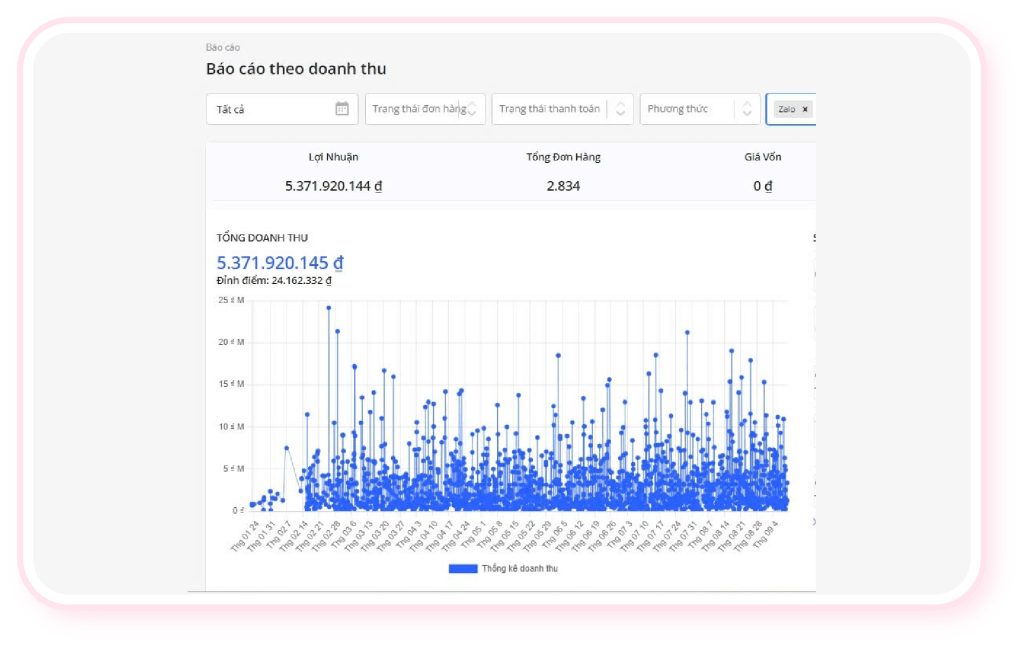The height and width of the screenshot is (648, 1024).
Task: Go to the Báo cáo breadcrumb
Action: coord(223,47)
